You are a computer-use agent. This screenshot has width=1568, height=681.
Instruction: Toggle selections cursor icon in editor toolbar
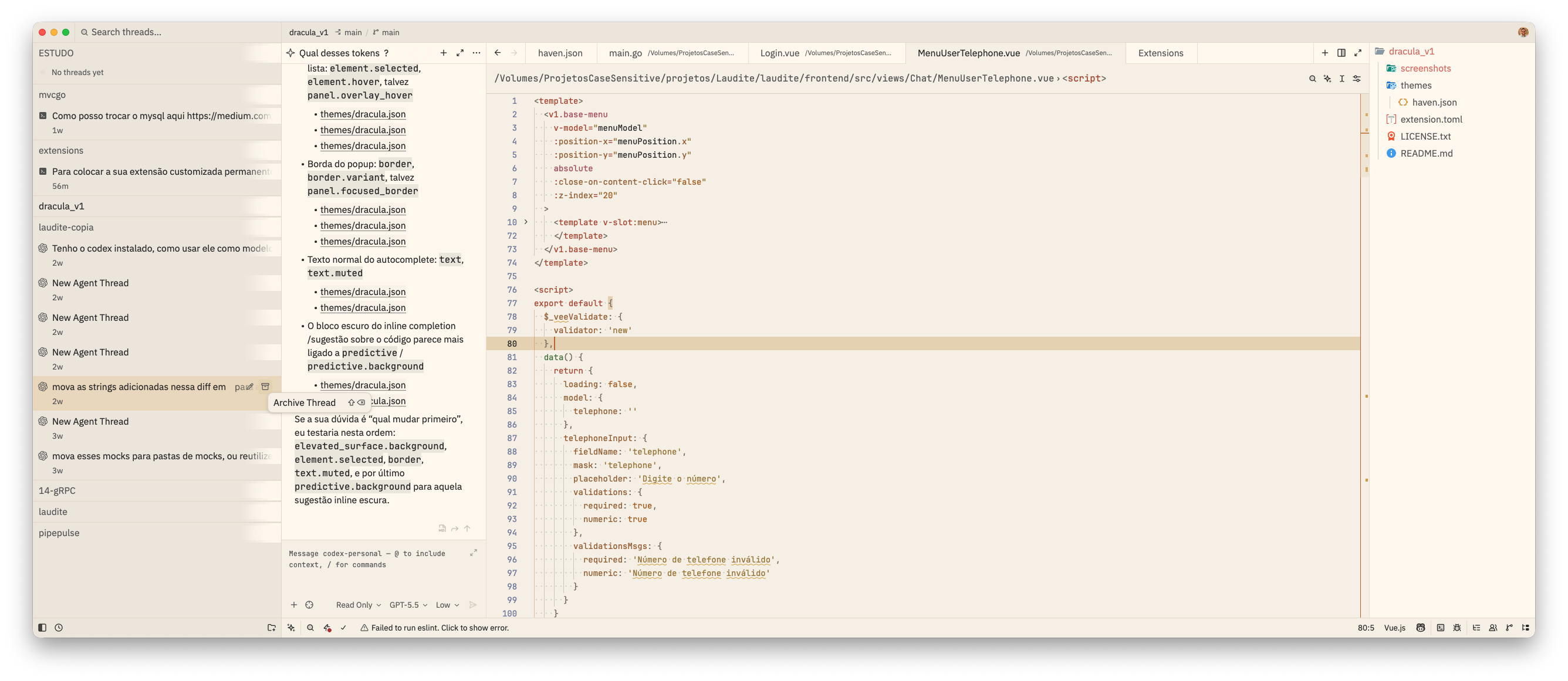click(1341, 79)
